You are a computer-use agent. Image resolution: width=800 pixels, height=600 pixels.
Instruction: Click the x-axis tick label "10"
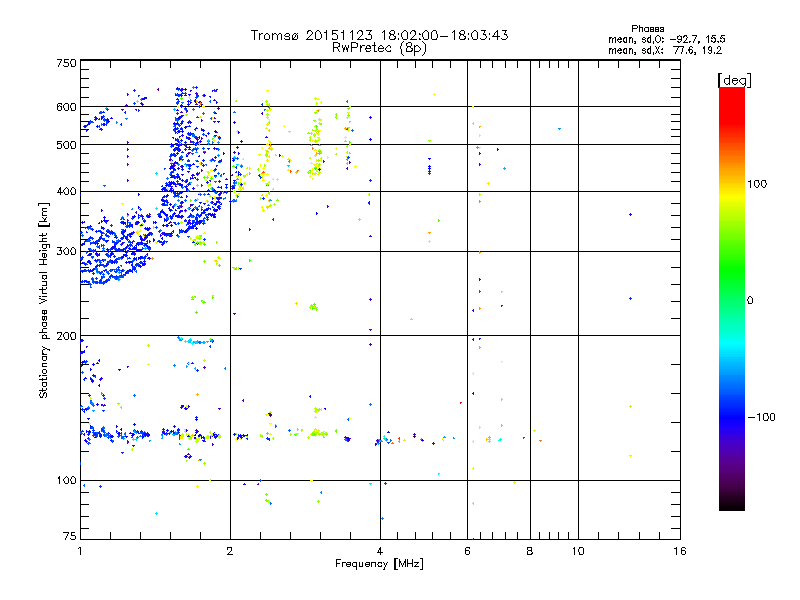pos(578,551)
